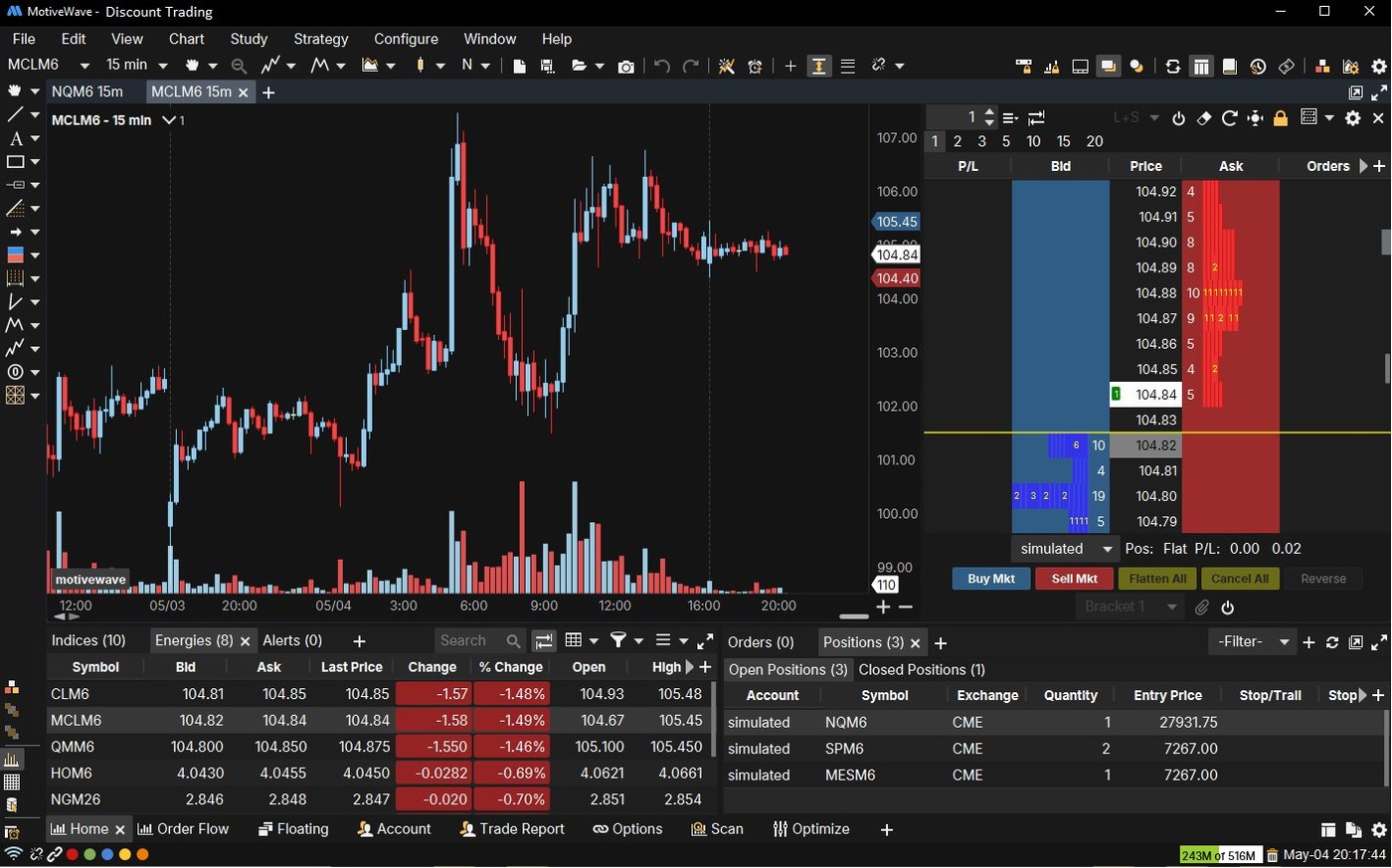Click the Flatten All button

1157,579
